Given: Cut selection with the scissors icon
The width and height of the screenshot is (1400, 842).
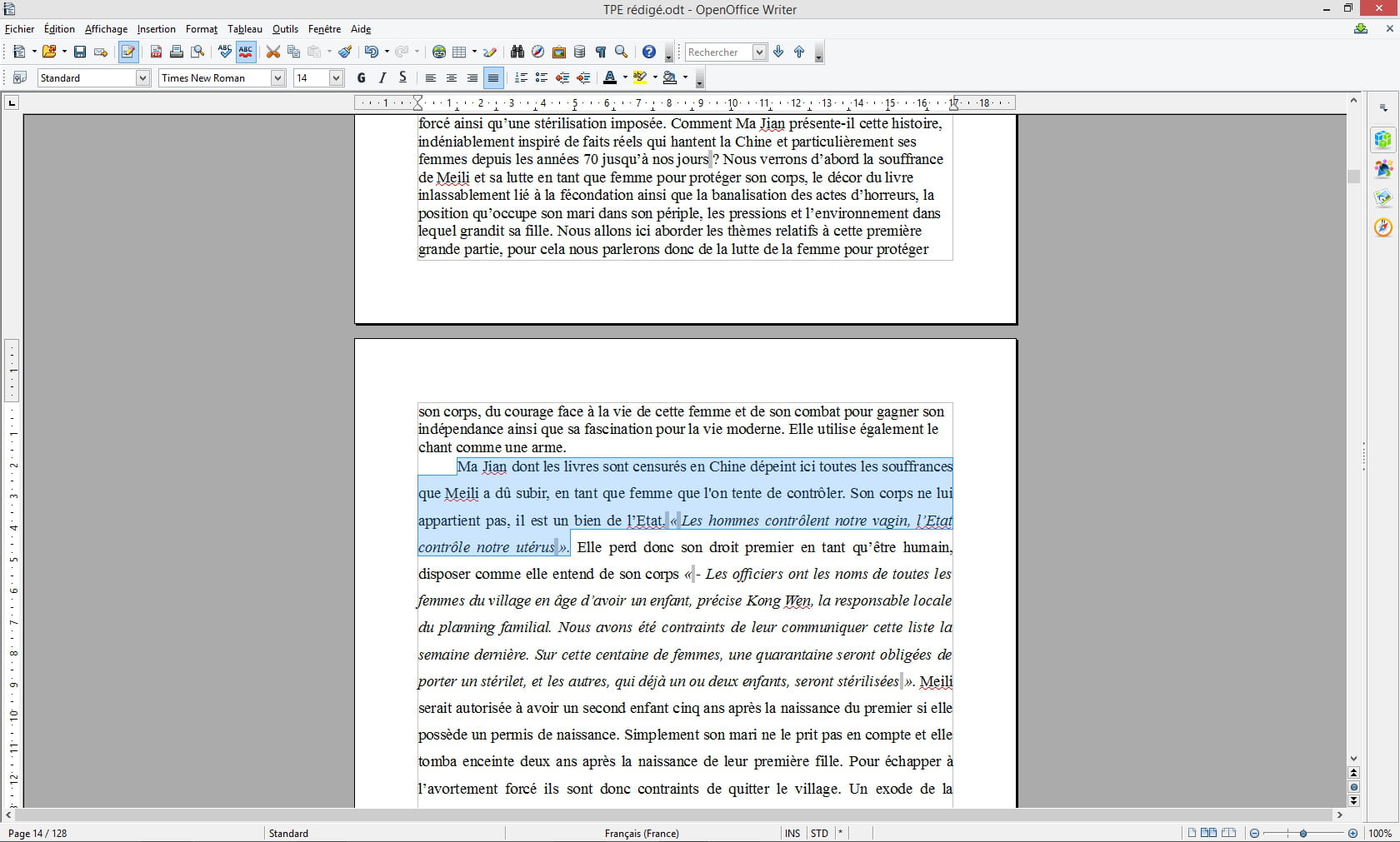Looking at the screenshot, I should 272,52.
